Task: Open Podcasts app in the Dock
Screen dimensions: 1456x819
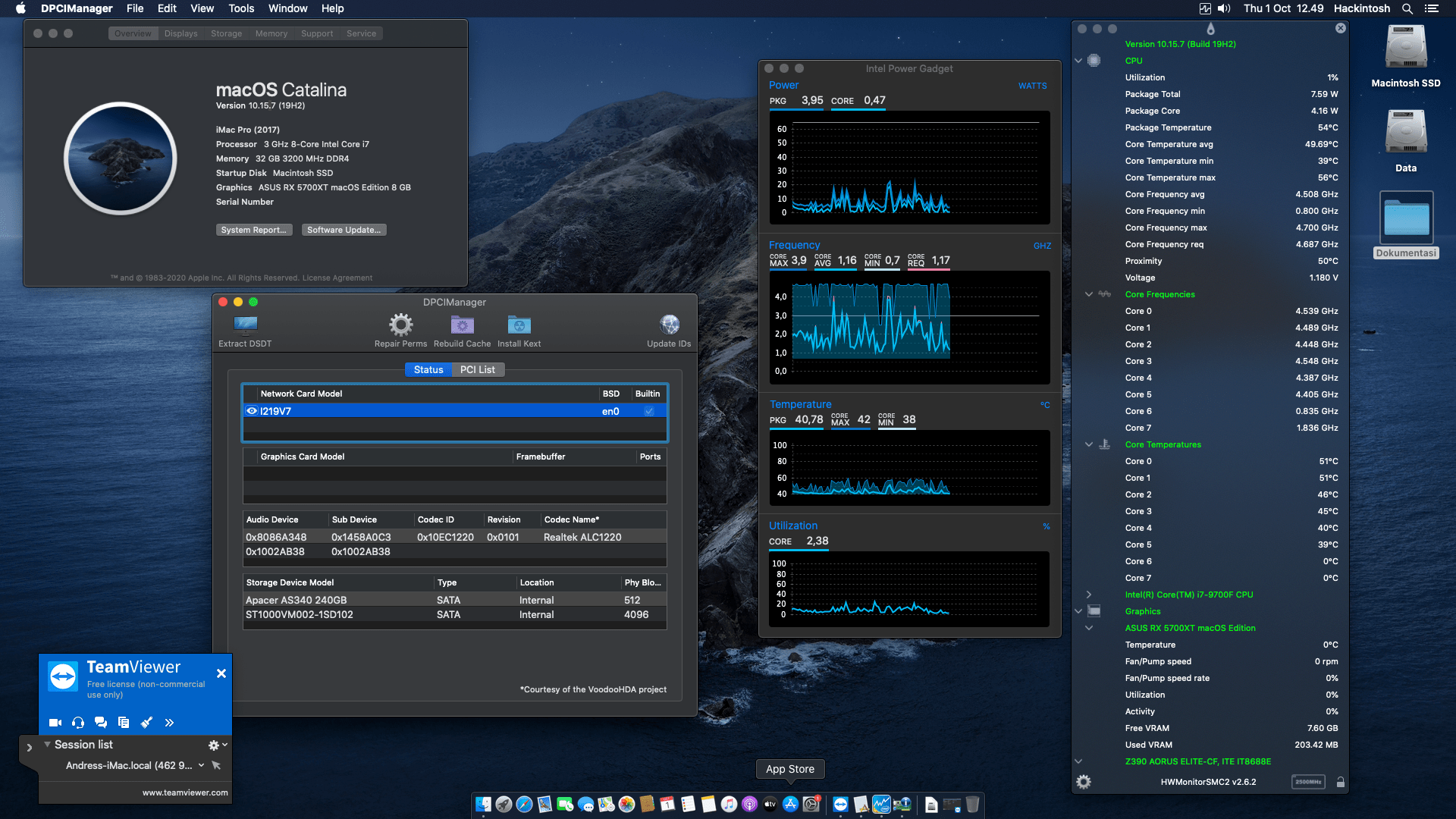Action: click(x=749, y=805)
